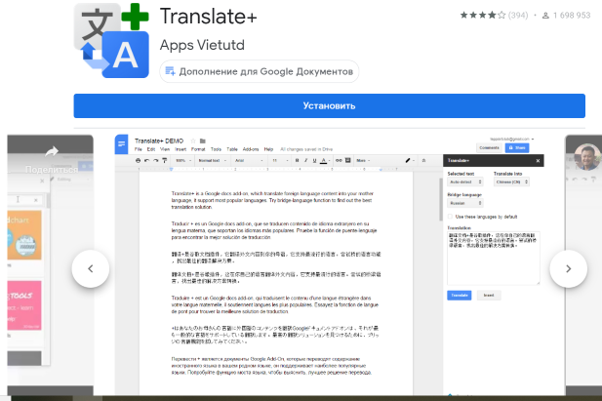
Task: Open the Help menu in demo
Action: (x=268, y=149)
